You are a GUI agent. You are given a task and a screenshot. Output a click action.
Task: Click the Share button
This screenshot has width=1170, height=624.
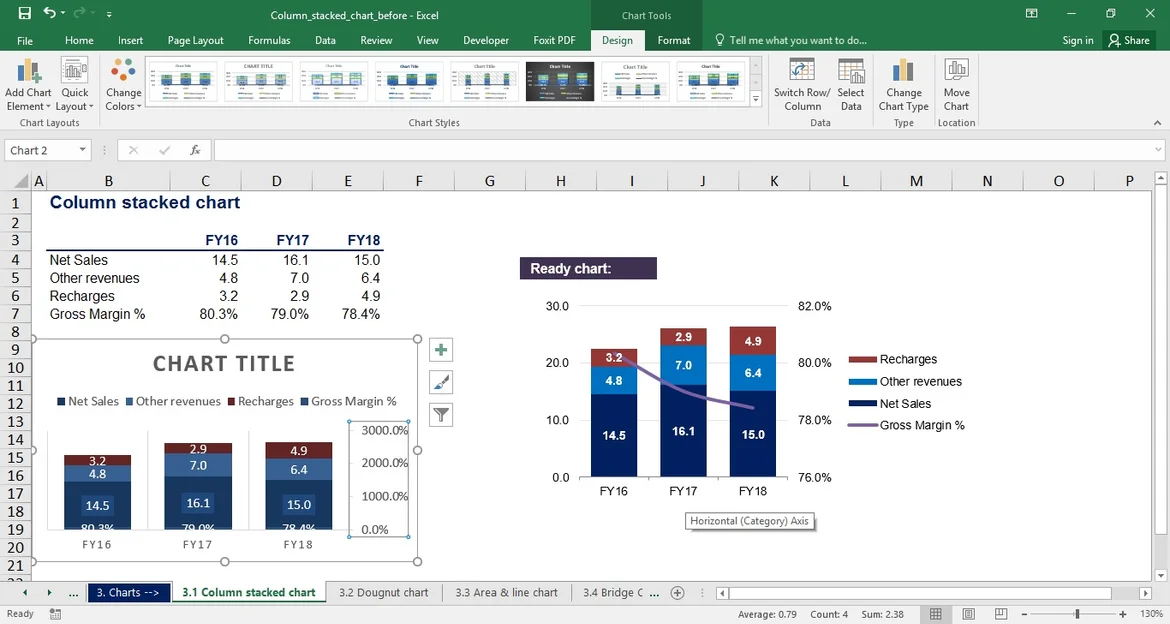point(1127,40)
